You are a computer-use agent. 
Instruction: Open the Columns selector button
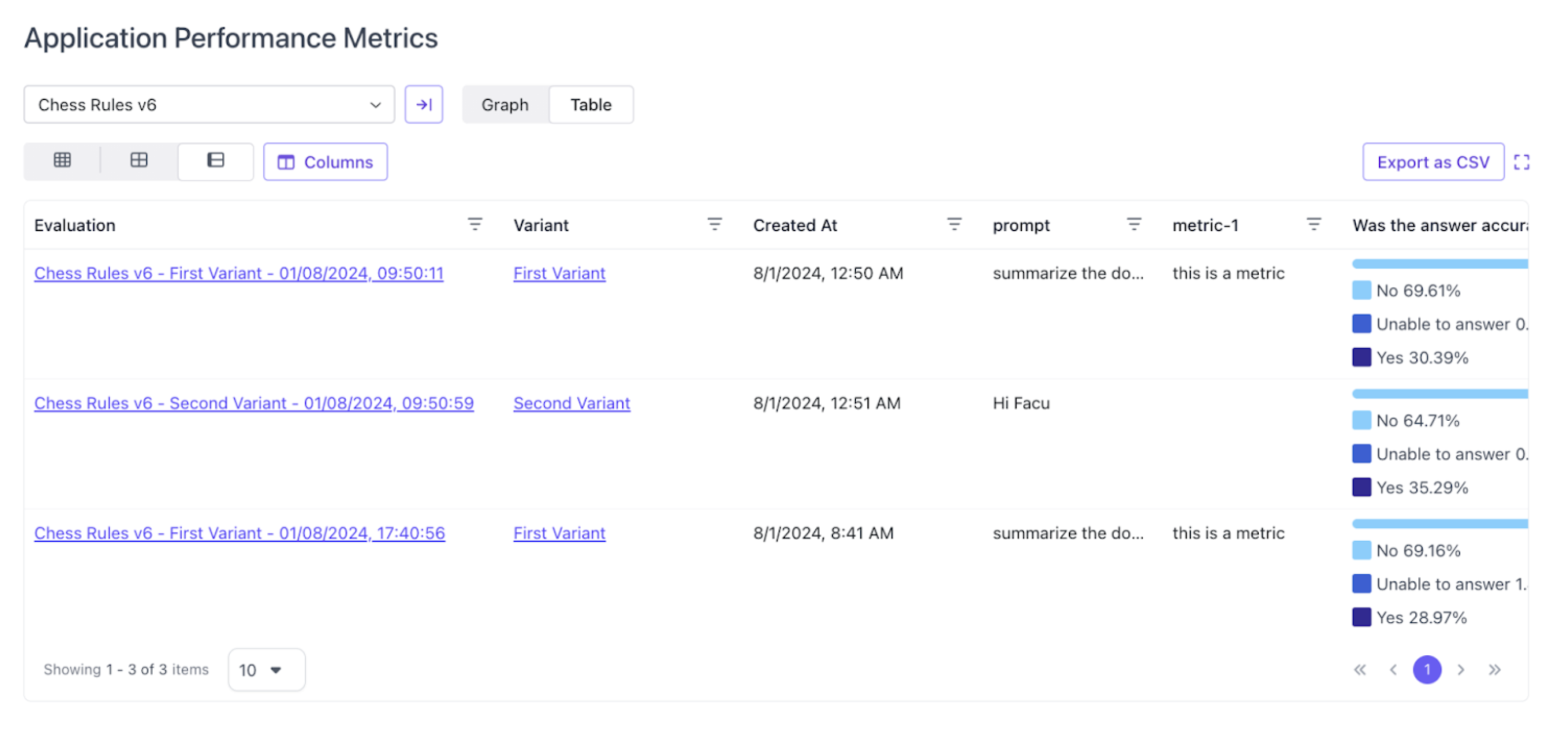(x=325, y=162)
